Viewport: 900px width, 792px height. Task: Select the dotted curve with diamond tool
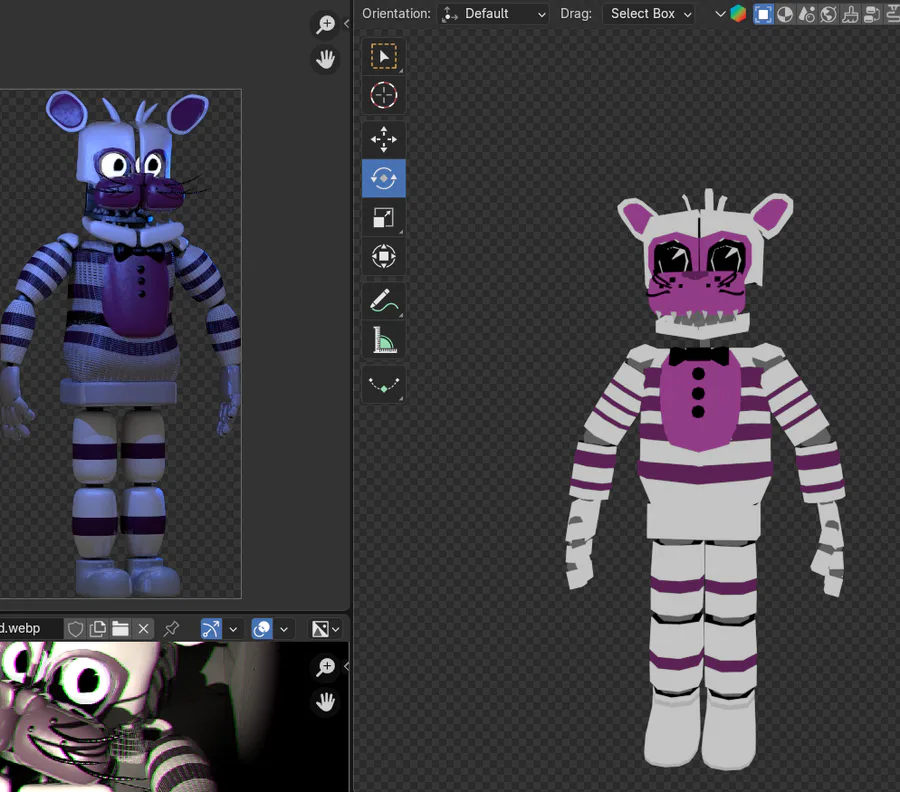point(383,385)
